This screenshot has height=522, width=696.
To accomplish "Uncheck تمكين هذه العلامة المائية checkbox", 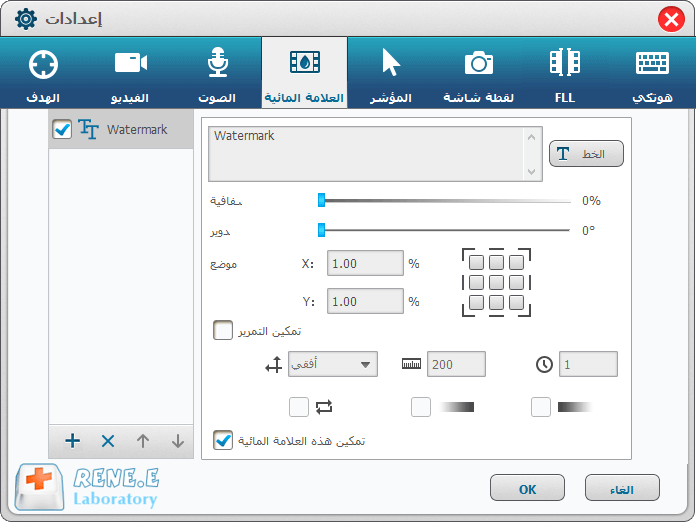I will (223, 440).
